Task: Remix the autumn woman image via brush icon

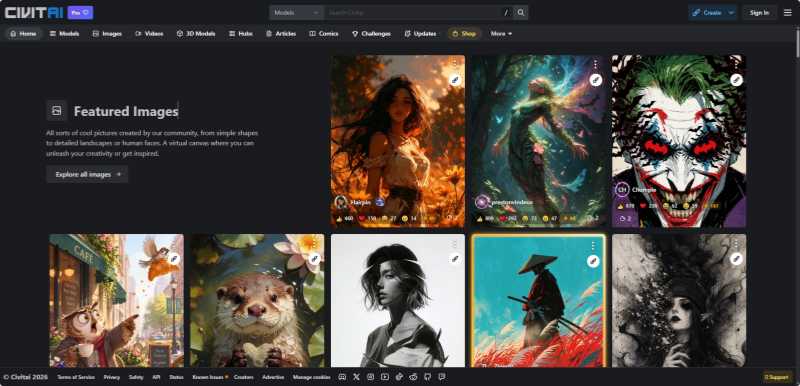Action: [x=455, y=80]
